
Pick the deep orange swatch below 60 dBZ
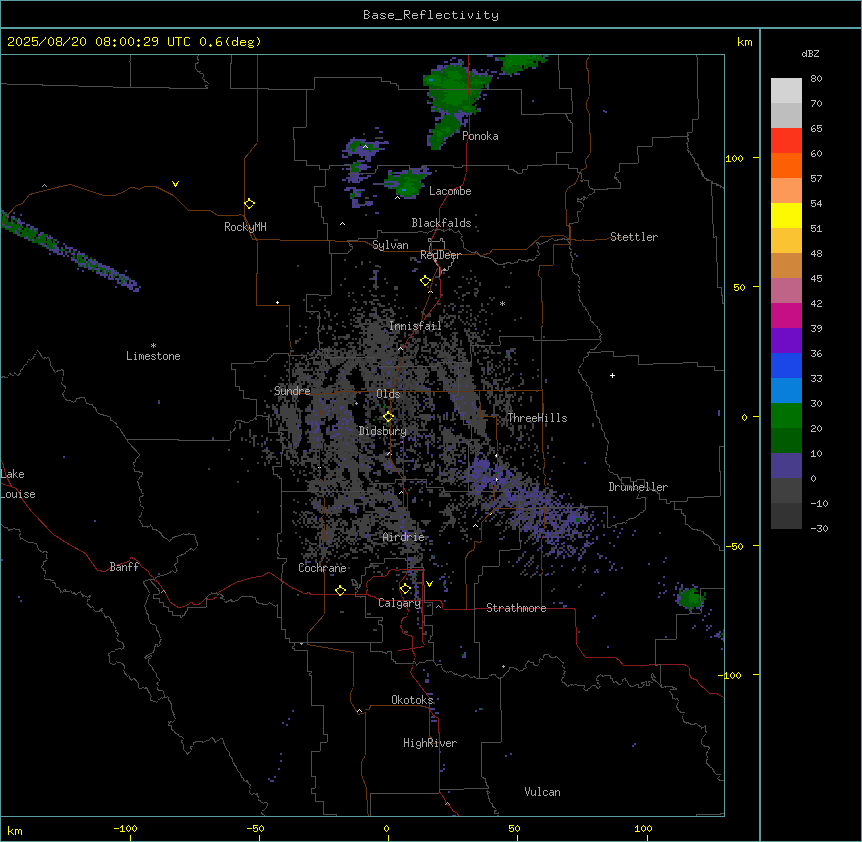786,165
